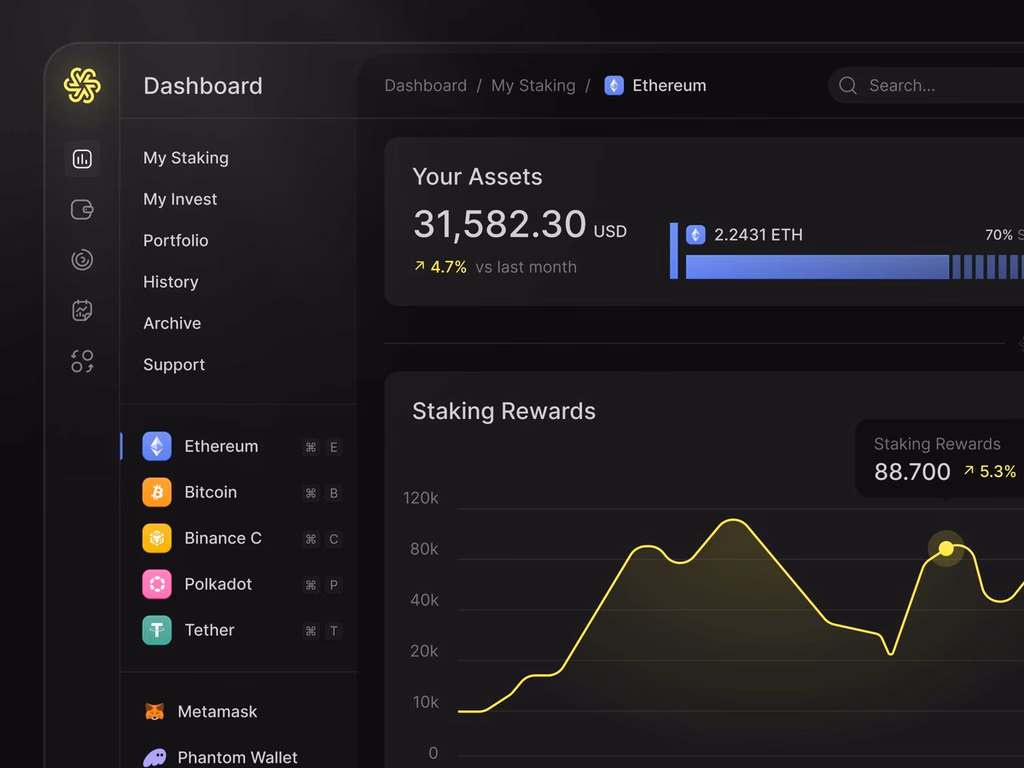The image size is (1024, 768).
Task: Choose the Metamask wallet
Action: click(201, 711)
